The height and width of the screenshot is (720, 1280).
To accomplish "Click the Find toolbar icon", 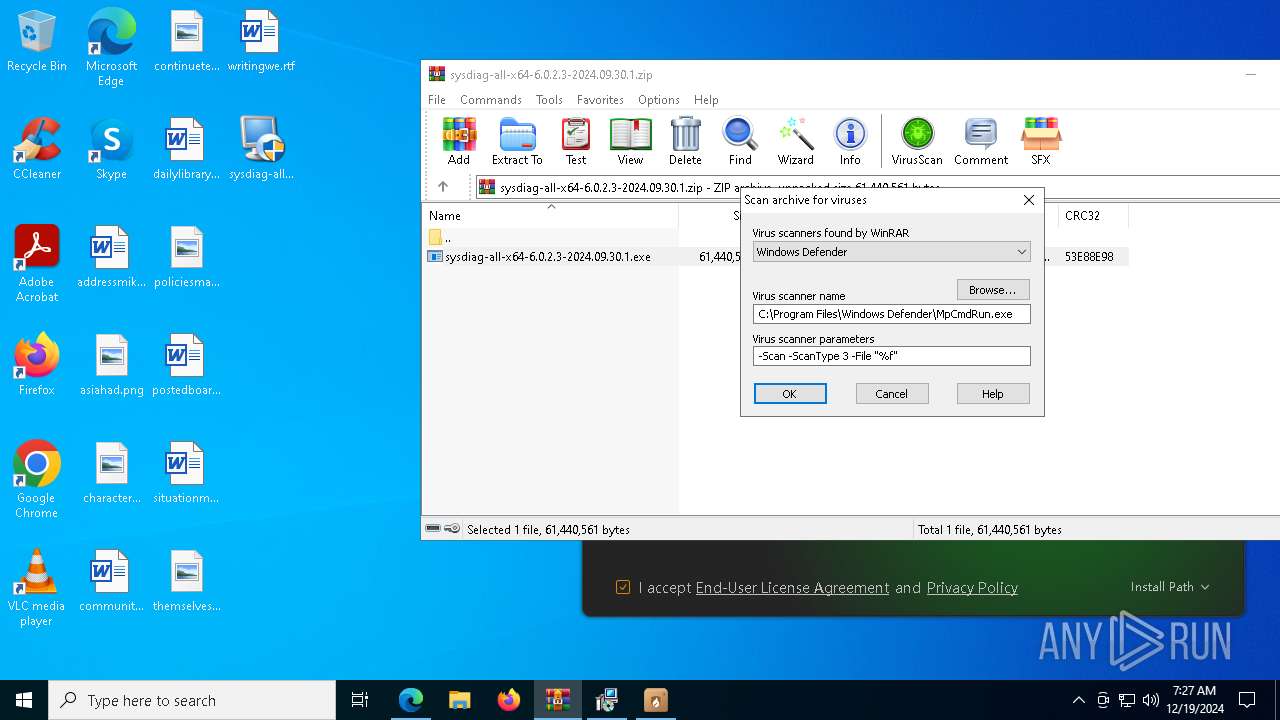I will (x=740, y=141).
